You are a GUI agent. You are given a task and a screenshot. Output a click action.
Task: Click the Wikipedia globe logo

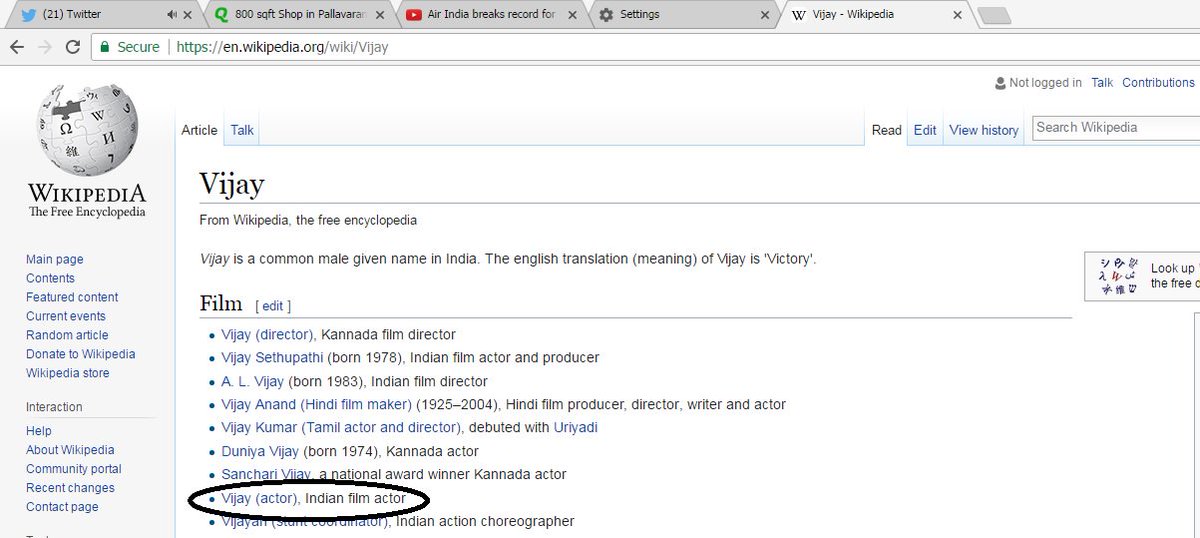87,130
